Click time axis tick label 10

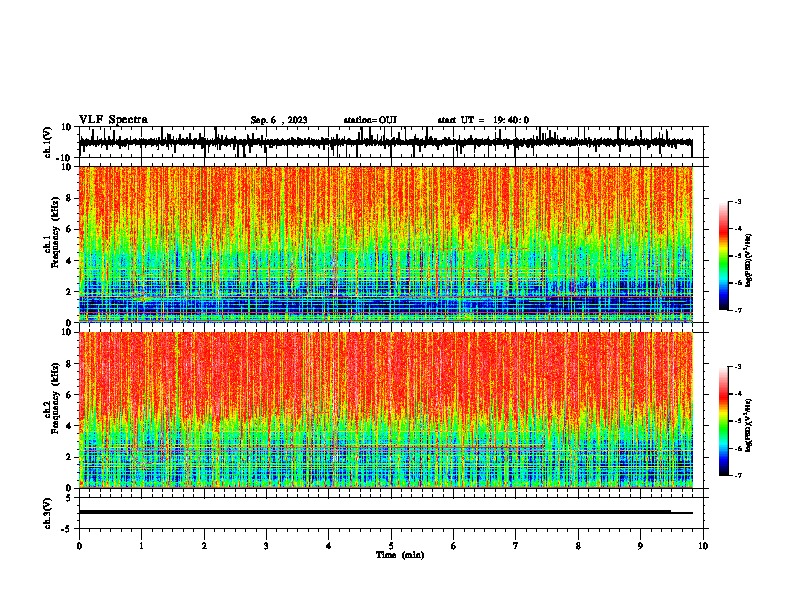coord(703,545)
